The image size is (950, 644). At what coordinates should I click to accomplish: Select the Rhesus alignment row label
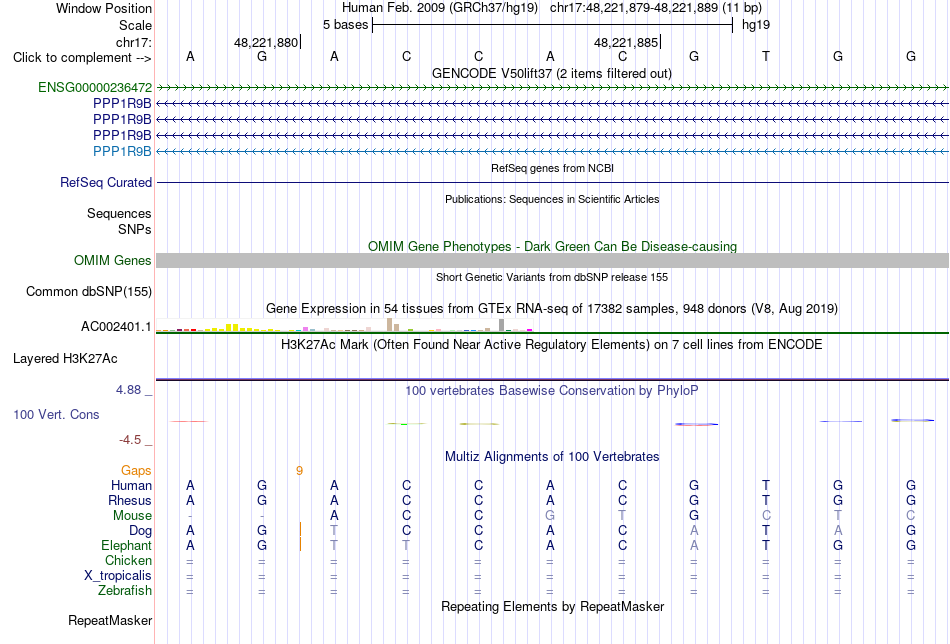point(130,501)
